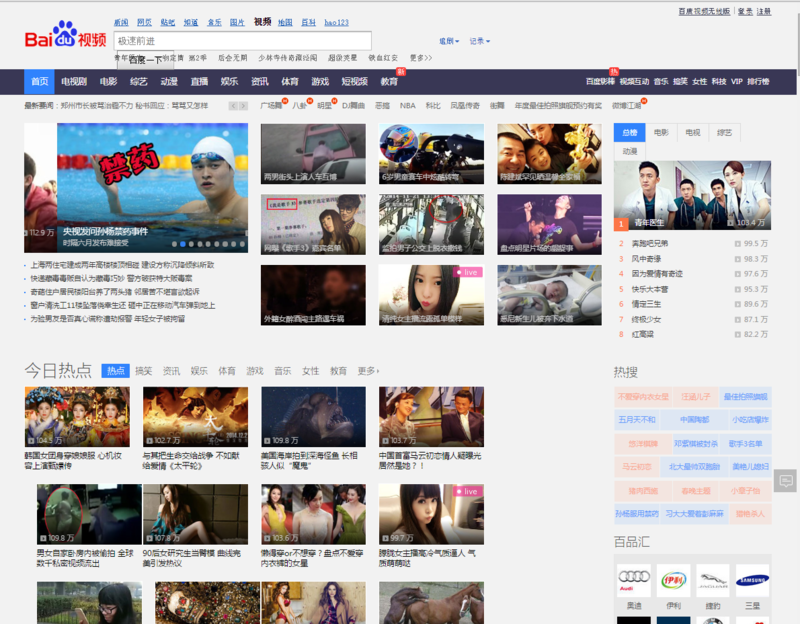Click 五月天不和 hot search tag
Viewport: 800px width, 624px height.
click(x=637, y=420)
